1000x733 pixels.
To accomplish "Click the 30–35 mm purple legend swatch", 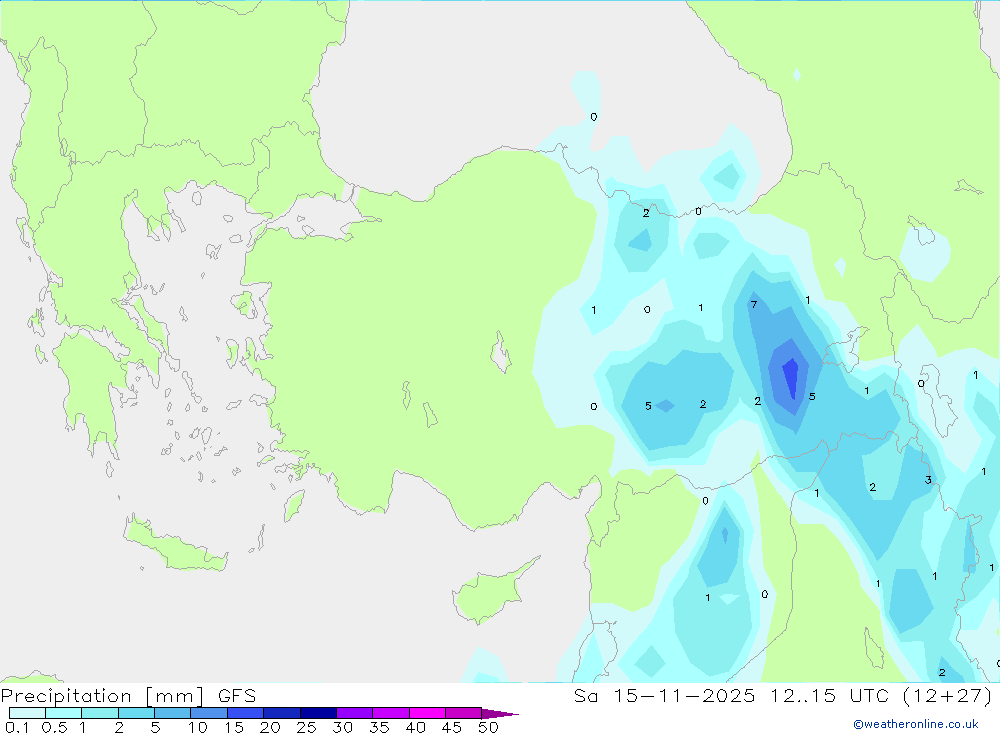I will tap(355, 713).
